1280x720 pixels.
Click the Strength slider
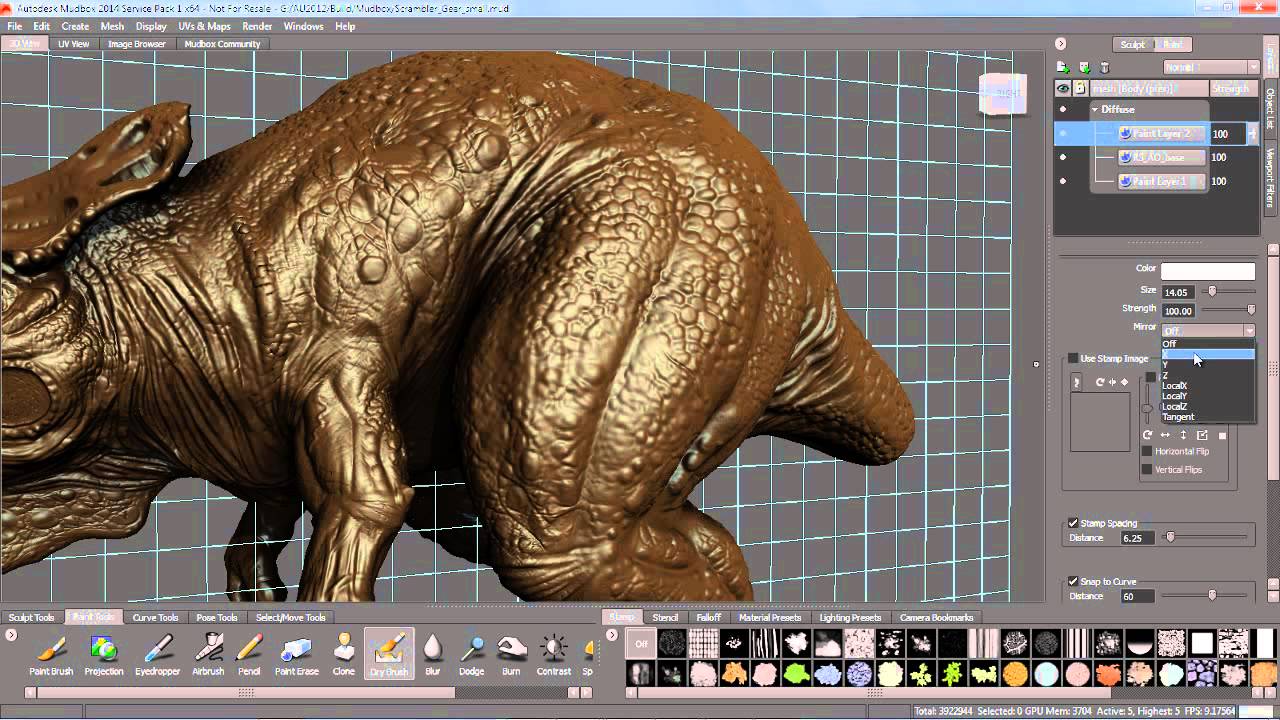coord(1227,310)
